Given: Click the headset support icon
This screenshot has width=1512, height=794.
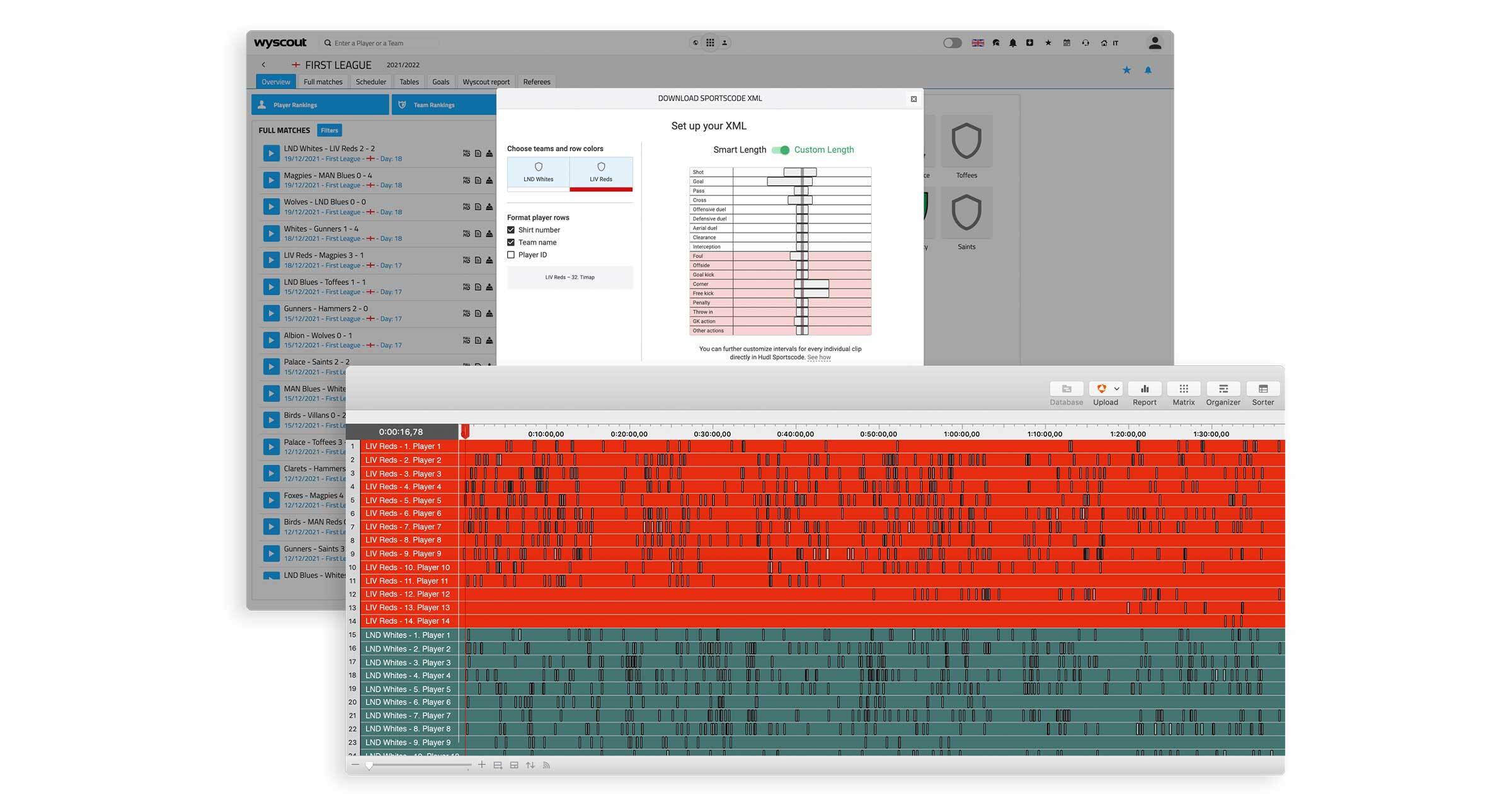Looking at the screenshot, I should [x=1085, y=43].
